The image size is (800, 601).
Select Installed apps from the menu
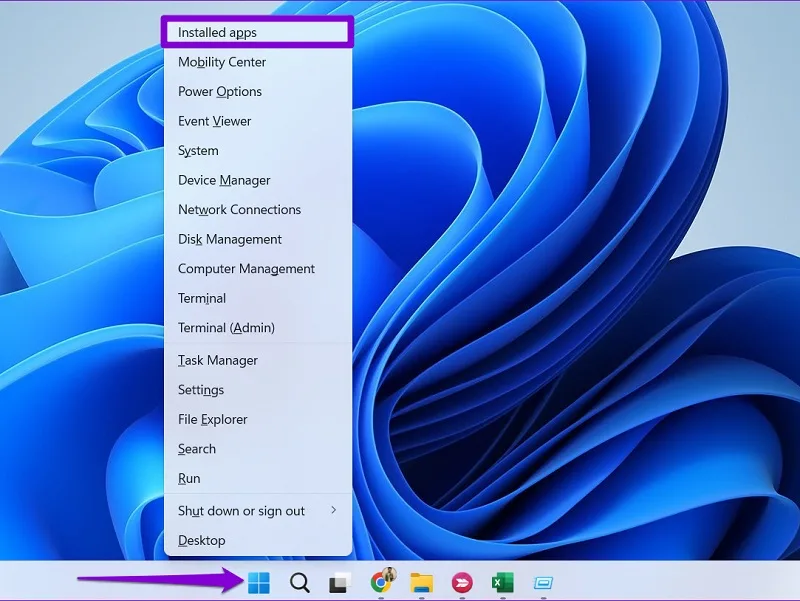(x=258, y=32)
